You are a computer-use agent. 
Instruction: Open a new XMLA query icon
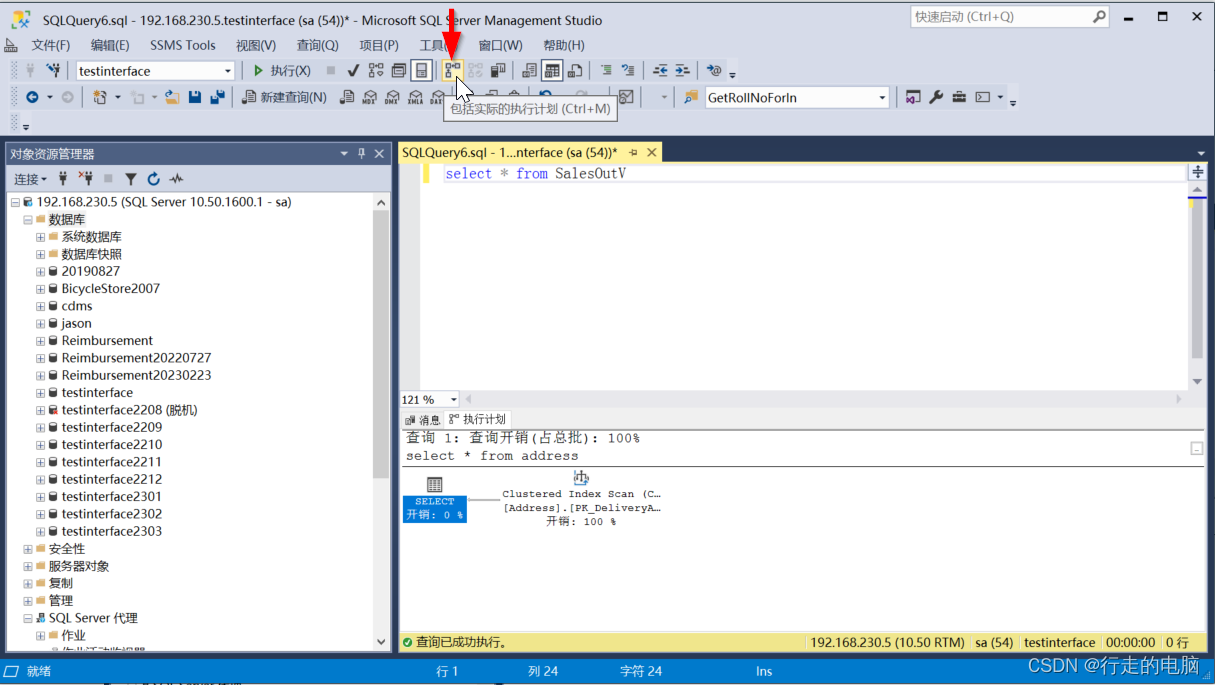pos(414,97)
